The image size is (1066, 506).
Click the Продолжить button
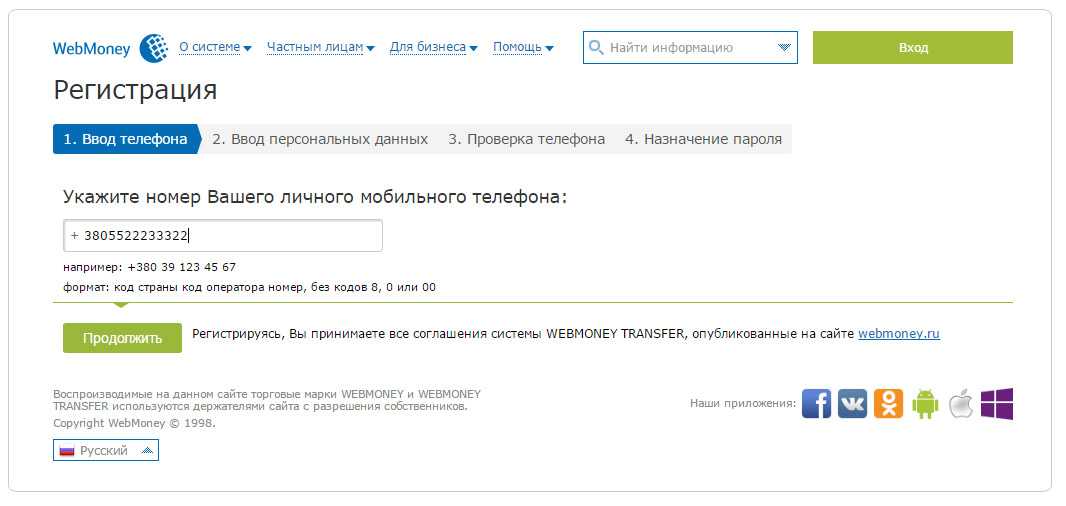pos(122,338)
